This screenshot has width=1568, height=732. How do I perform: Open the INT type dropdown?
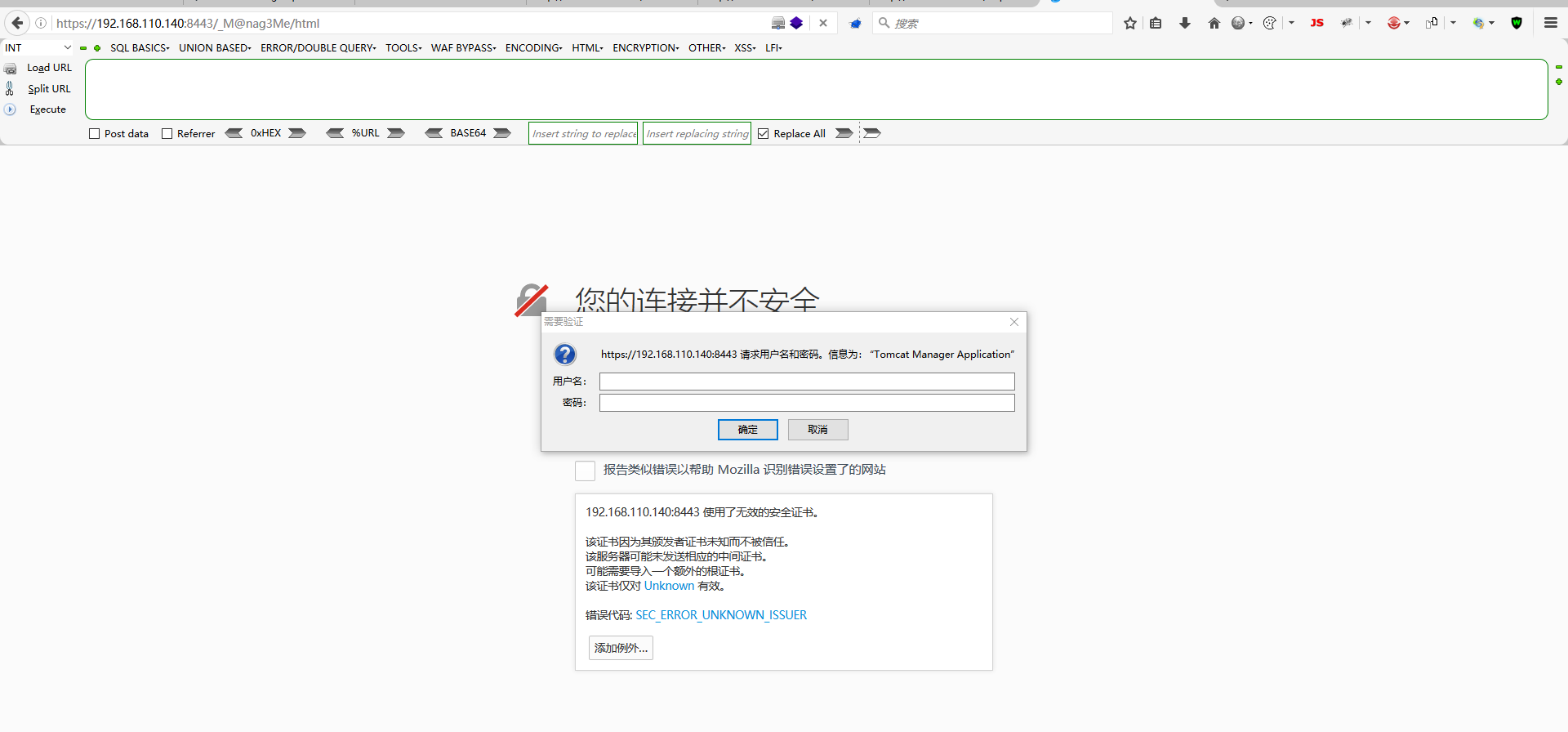(38, 48)
